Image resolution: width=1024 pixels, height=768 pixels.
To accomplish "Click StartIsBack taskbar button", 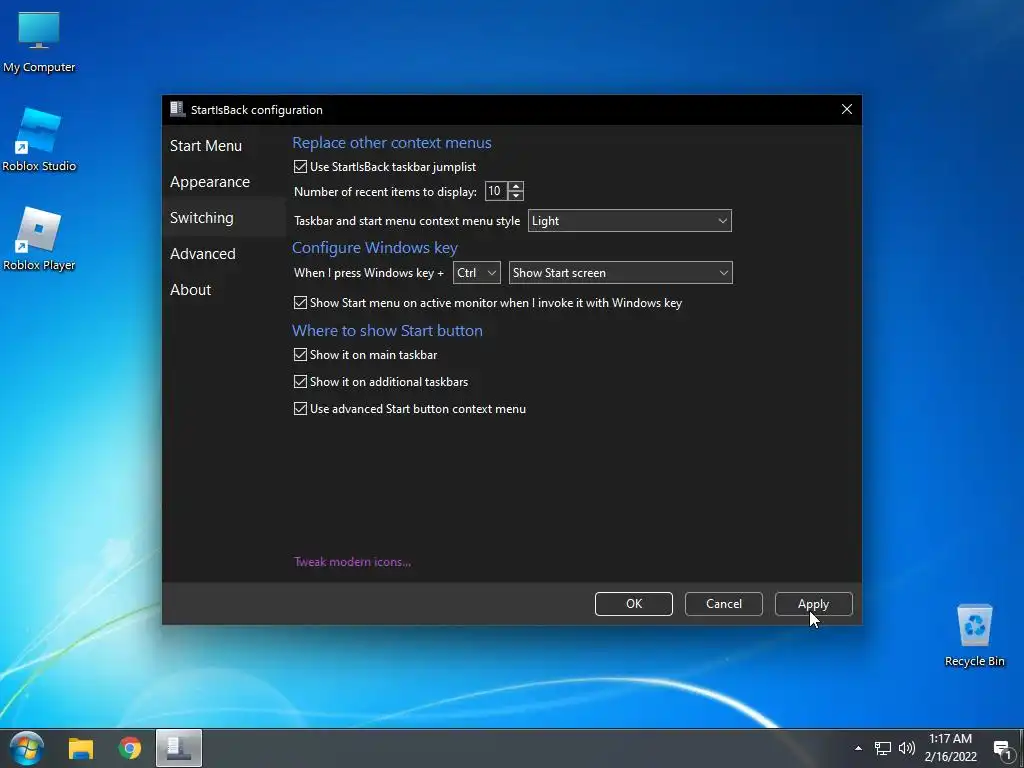I will (178, 748).
